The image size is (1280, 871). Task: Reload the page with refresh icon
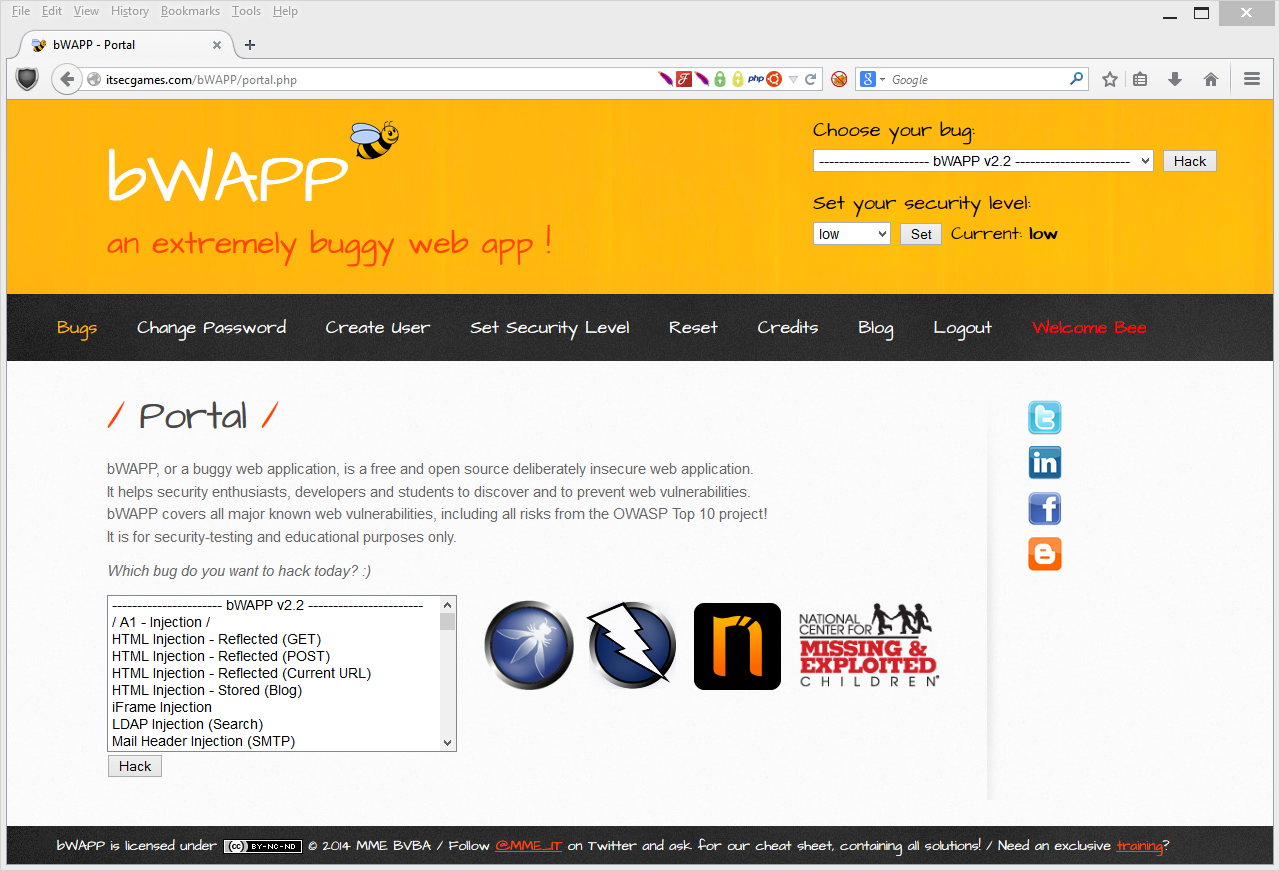tap(811, 80)
